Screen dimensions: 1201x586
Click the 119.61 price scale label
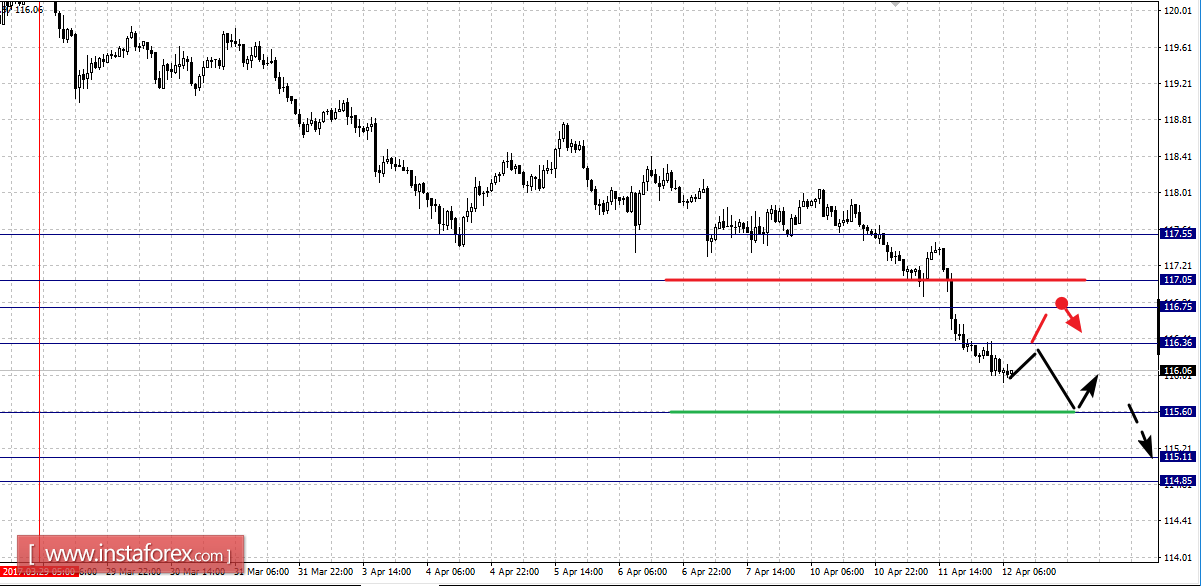1176,47
